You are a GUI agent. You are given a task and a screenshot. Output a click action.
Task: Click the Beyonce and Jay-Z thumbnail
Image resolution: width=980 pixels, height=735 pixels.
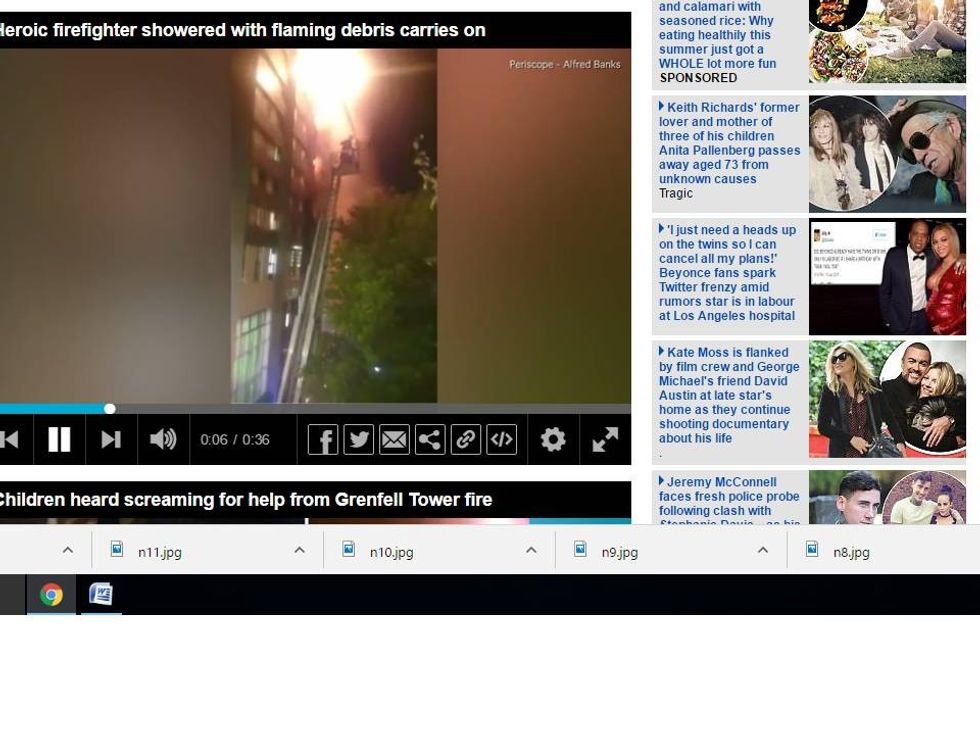[887, 277]
